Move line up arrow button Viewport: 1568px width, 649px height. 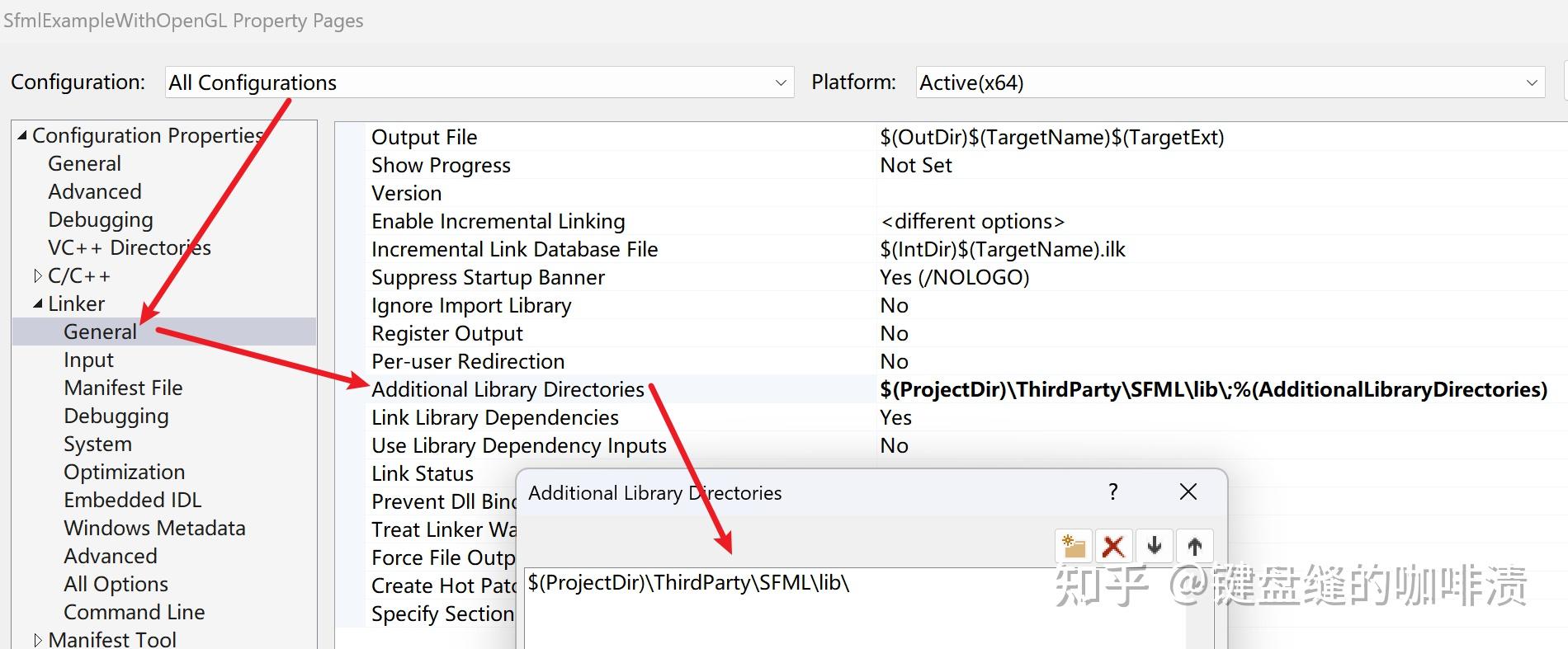tap(1194, 546)
